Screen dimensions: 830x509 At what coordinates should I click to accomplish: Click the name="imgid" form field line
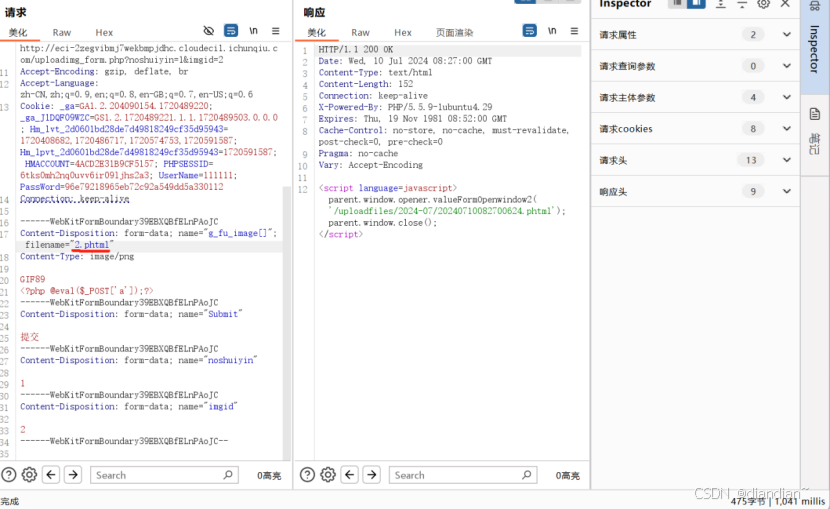pos(129,406)
